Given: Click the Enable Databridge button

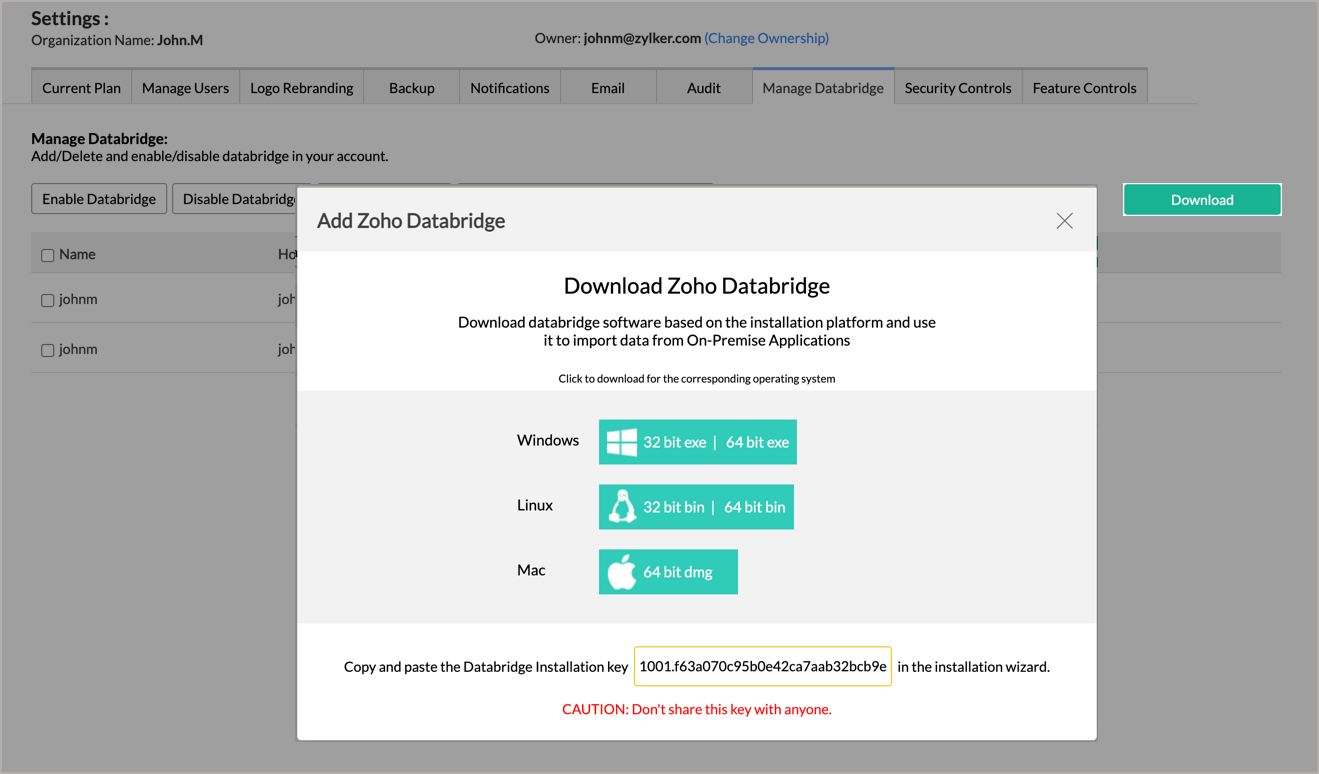Looking at the screenshot, I should coord(99,198).
